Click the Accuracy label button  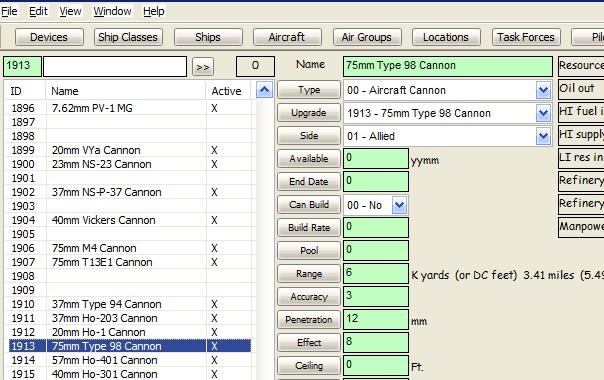pyautogui.click(x=309, y=297)
